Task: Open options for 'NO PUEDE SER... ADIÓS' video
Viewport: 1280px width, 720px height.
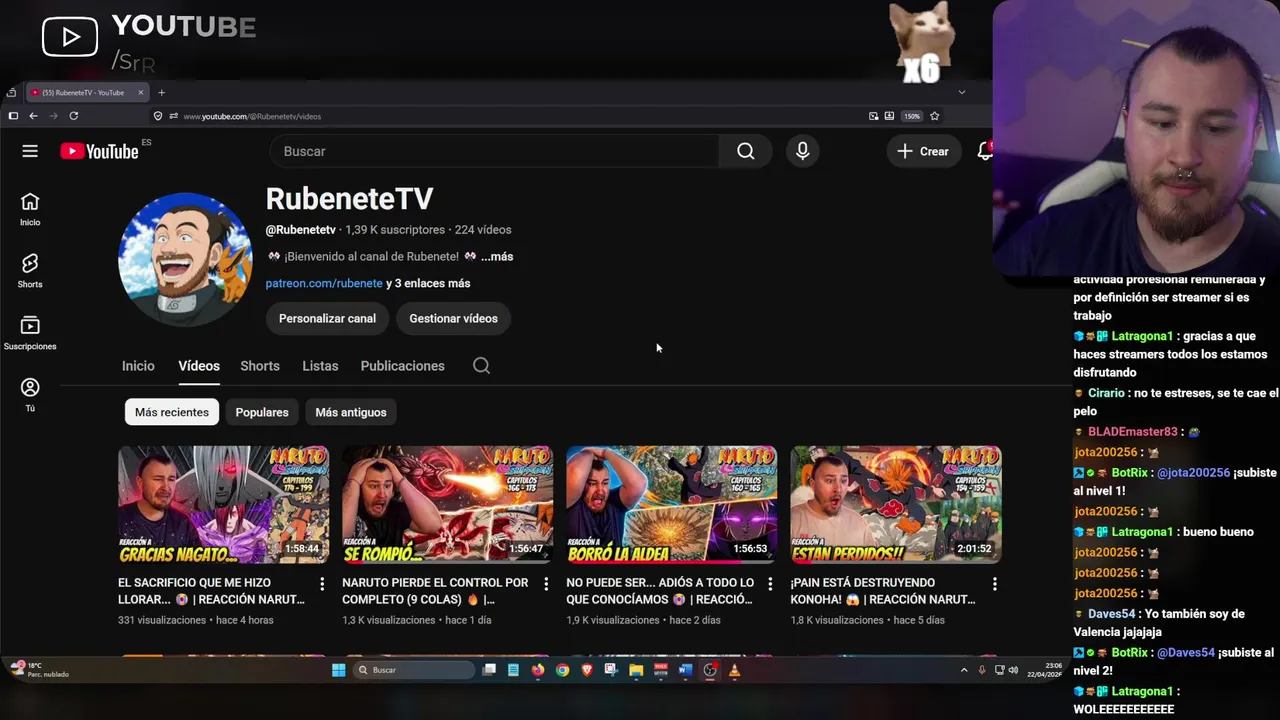Action: coord(770,583)
